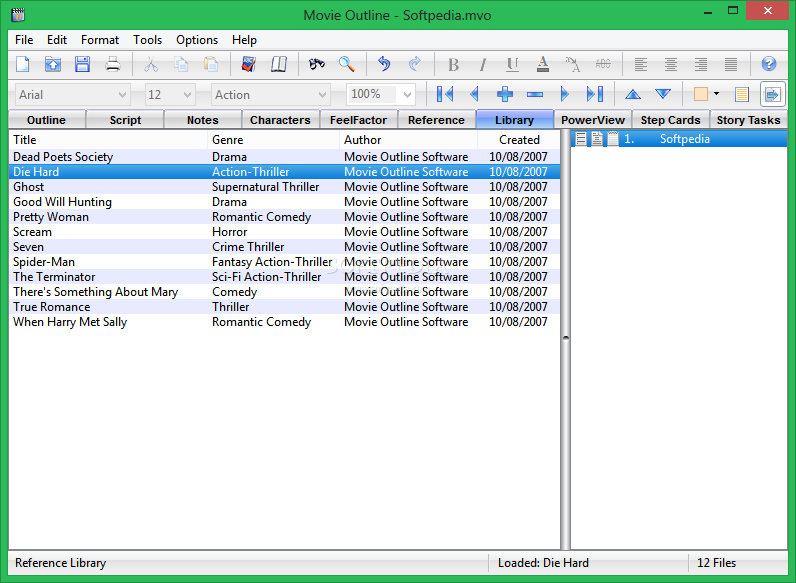The height and width of the screenshot is (583, 796).
Task: Go to previous step arrow
Action: pos(475,94)
